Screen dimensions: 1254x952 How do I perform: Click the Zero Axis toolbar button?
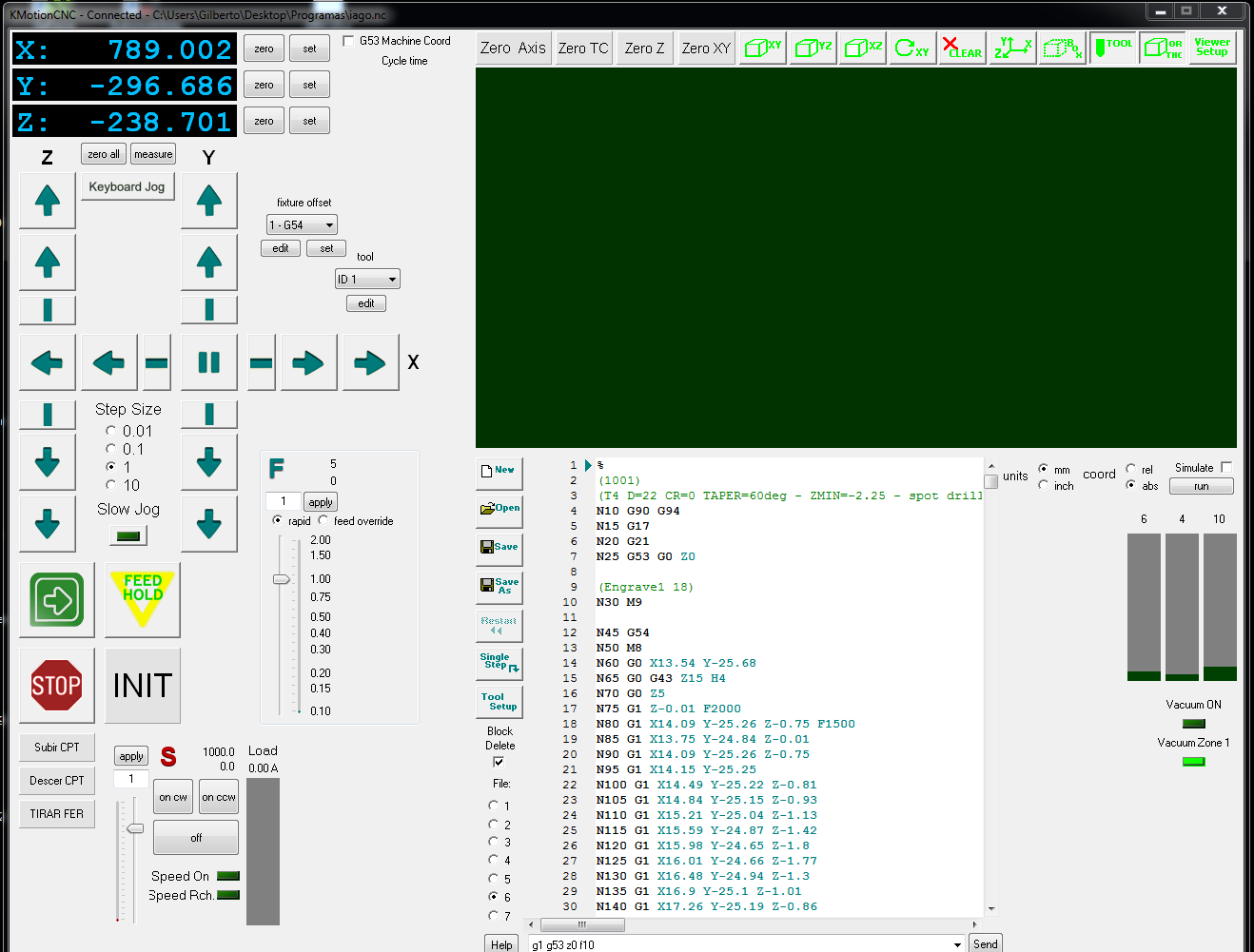click(513, 48)
